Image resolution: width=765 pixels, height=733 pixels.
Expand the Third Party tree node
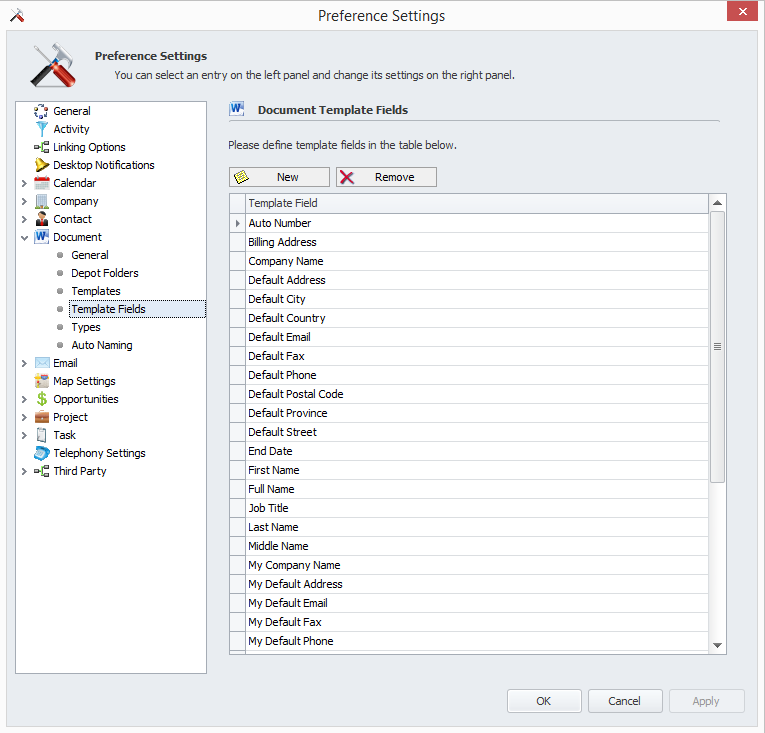click(24, 471)
